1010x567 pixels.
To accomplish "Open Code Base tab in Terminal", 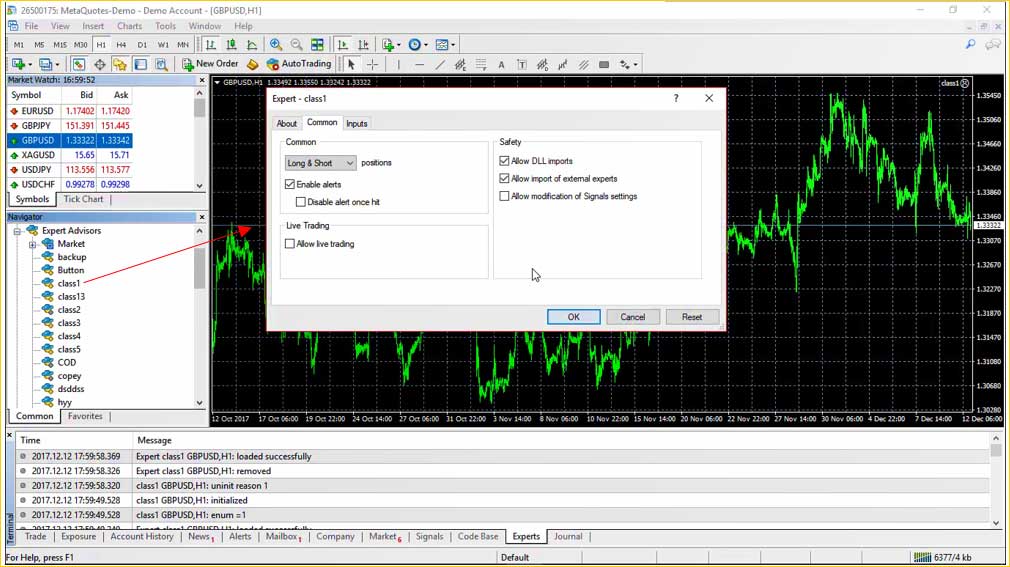I will 477,536.
